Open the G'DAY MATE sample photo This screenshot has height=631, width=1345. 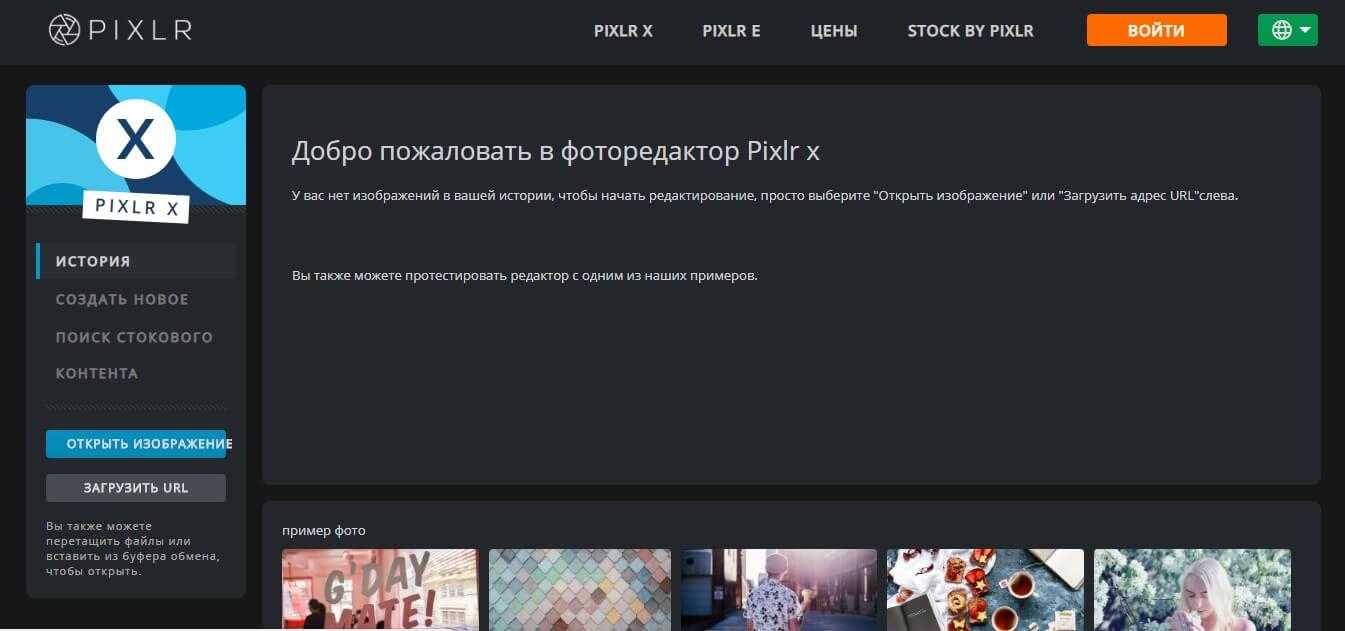click(x=380, y=588)
